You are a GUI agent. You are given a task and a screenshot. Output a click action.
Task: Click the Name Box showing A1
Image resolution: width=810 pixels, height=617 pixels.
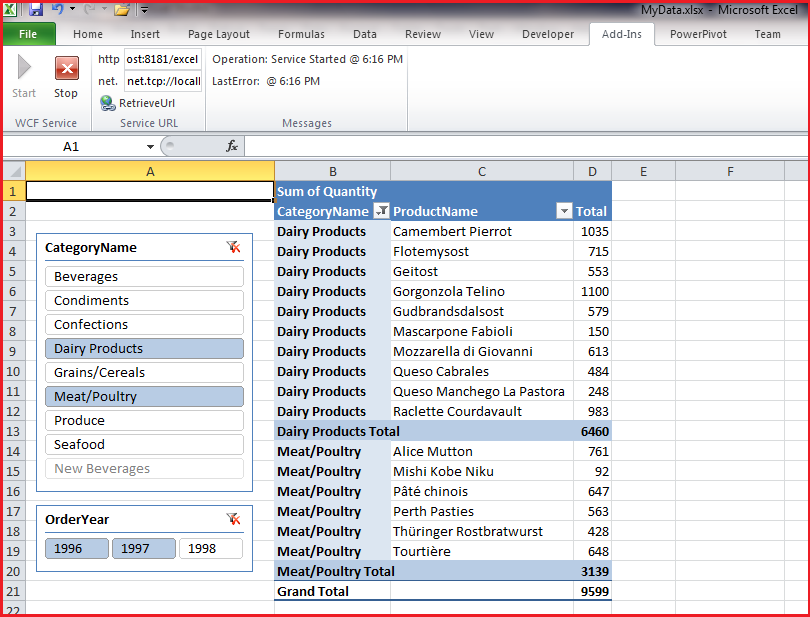click(x=71, y=147)
